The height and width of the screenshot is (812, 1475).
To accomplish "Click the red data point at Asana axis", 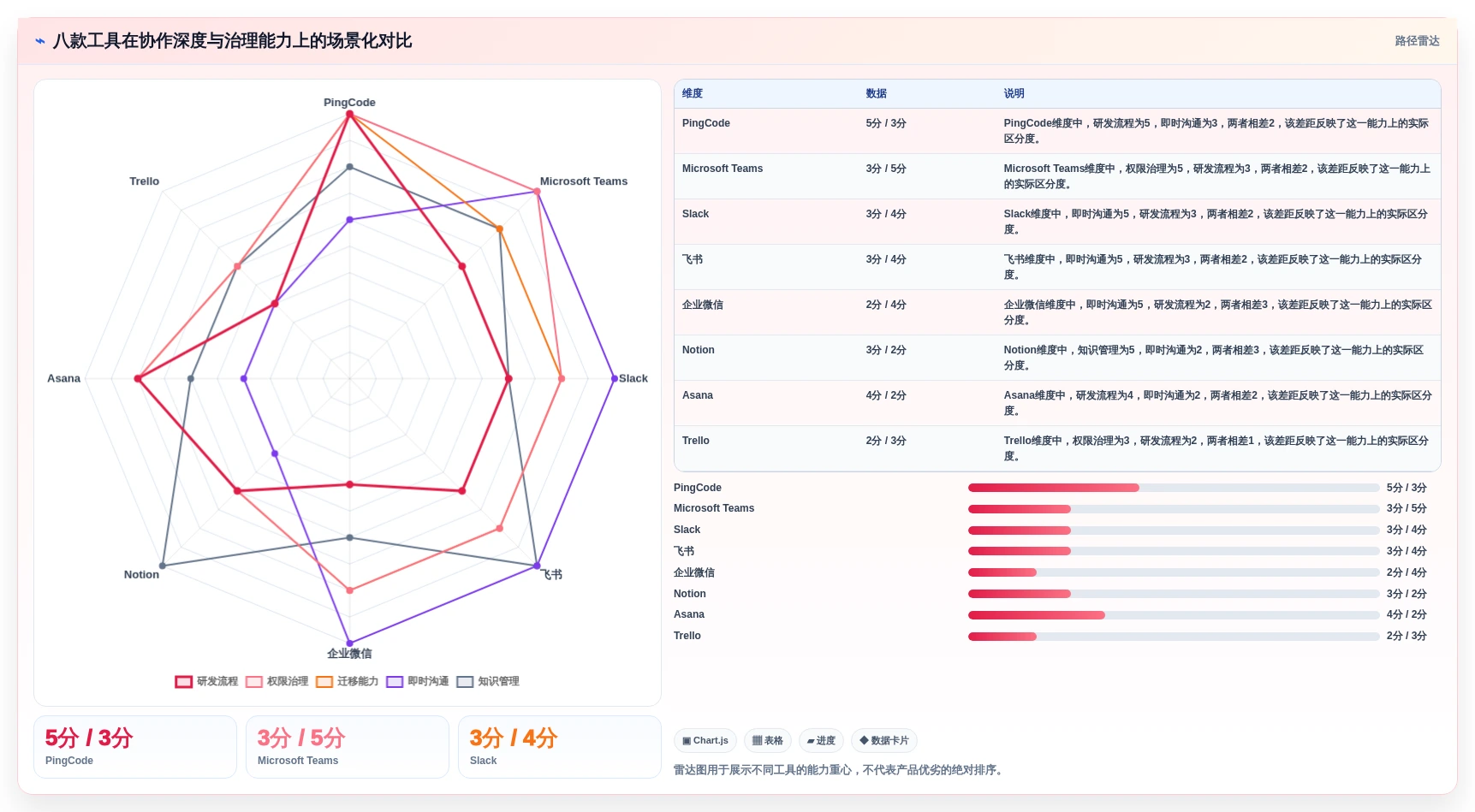I will (138, 378).
